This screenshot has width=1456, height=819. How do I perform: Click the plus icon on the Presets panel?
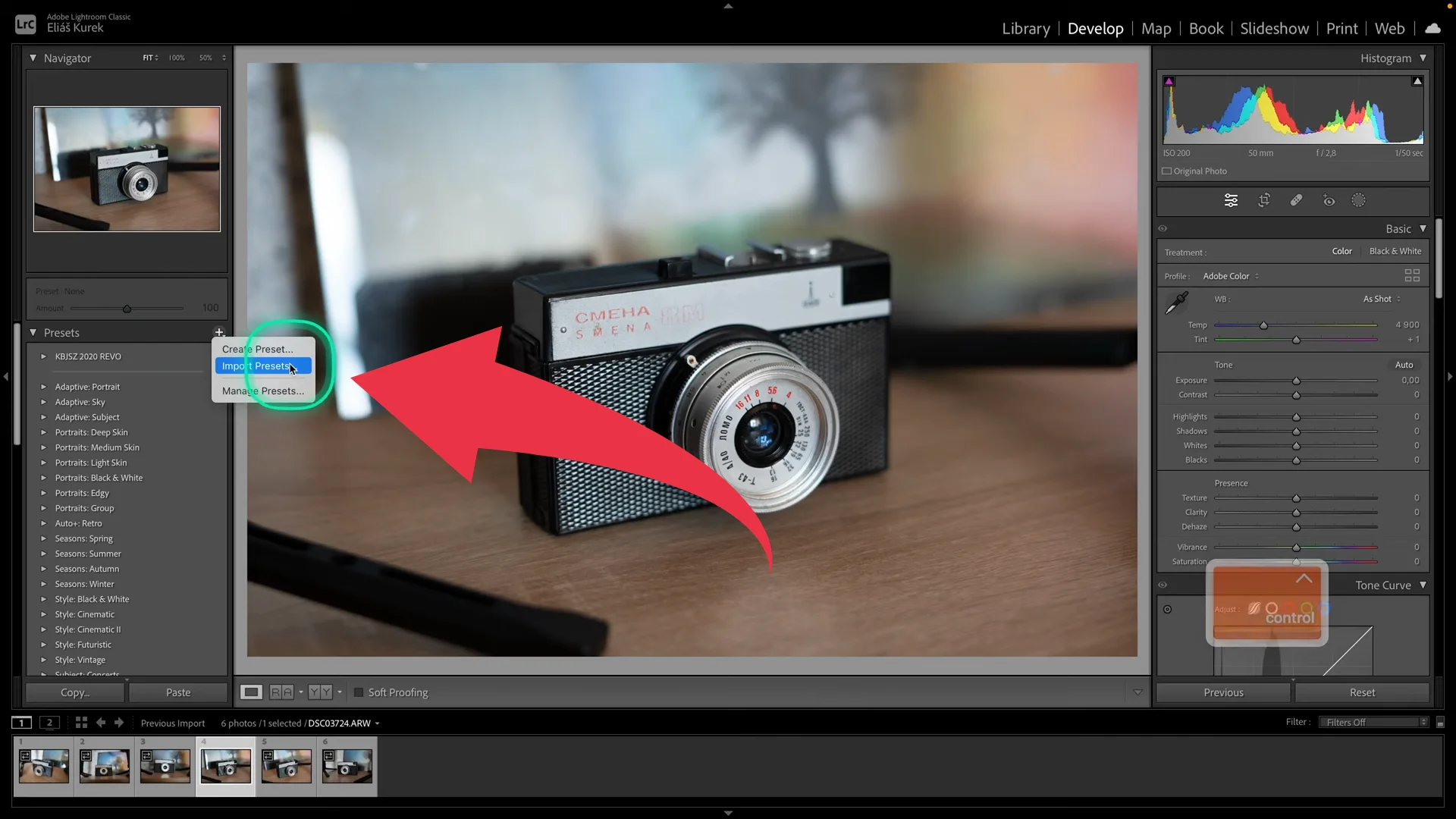(x=219, y=332)
